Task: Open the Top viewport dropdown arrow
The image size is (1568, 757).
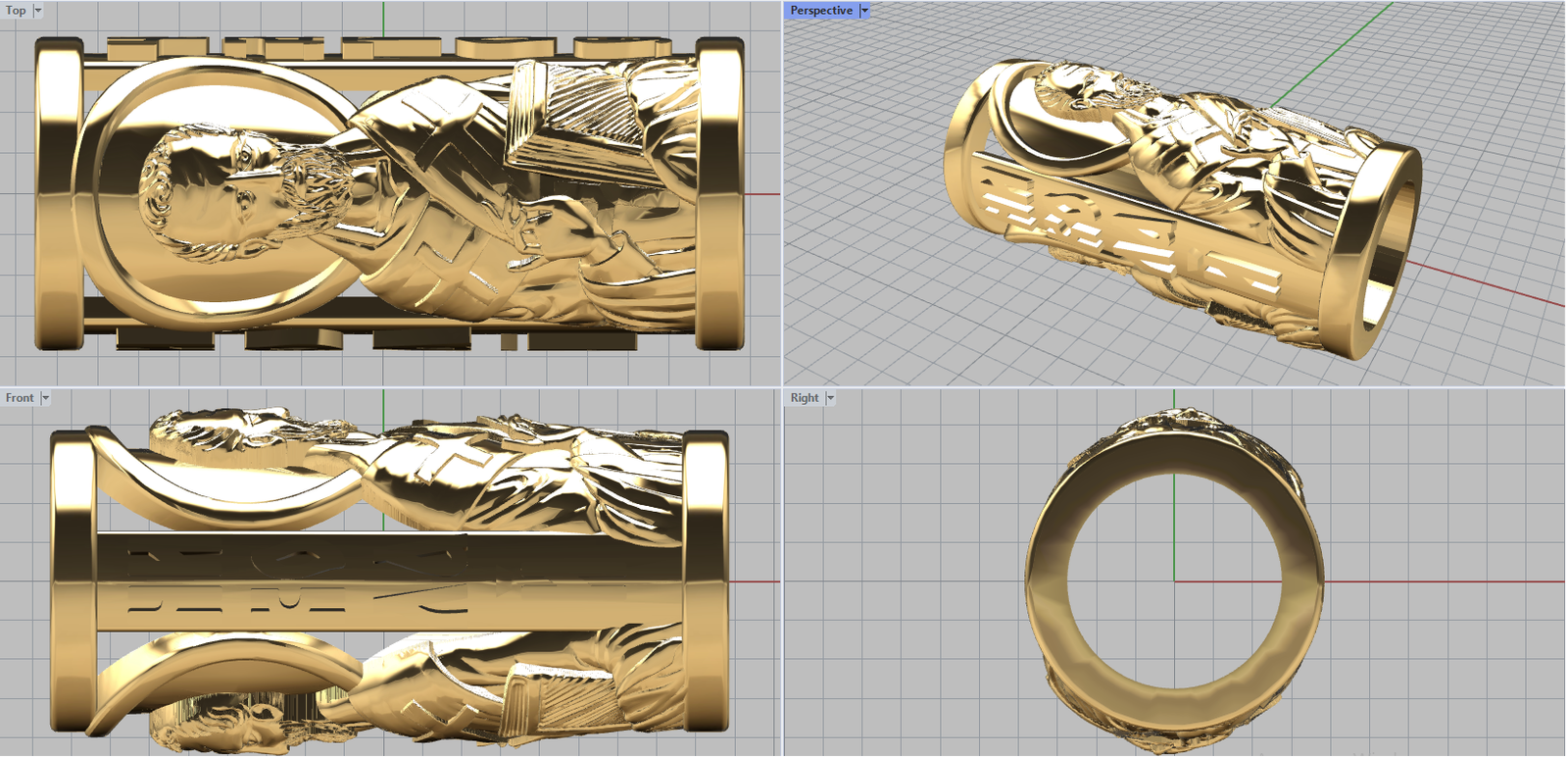Action: tap(38, 11)
